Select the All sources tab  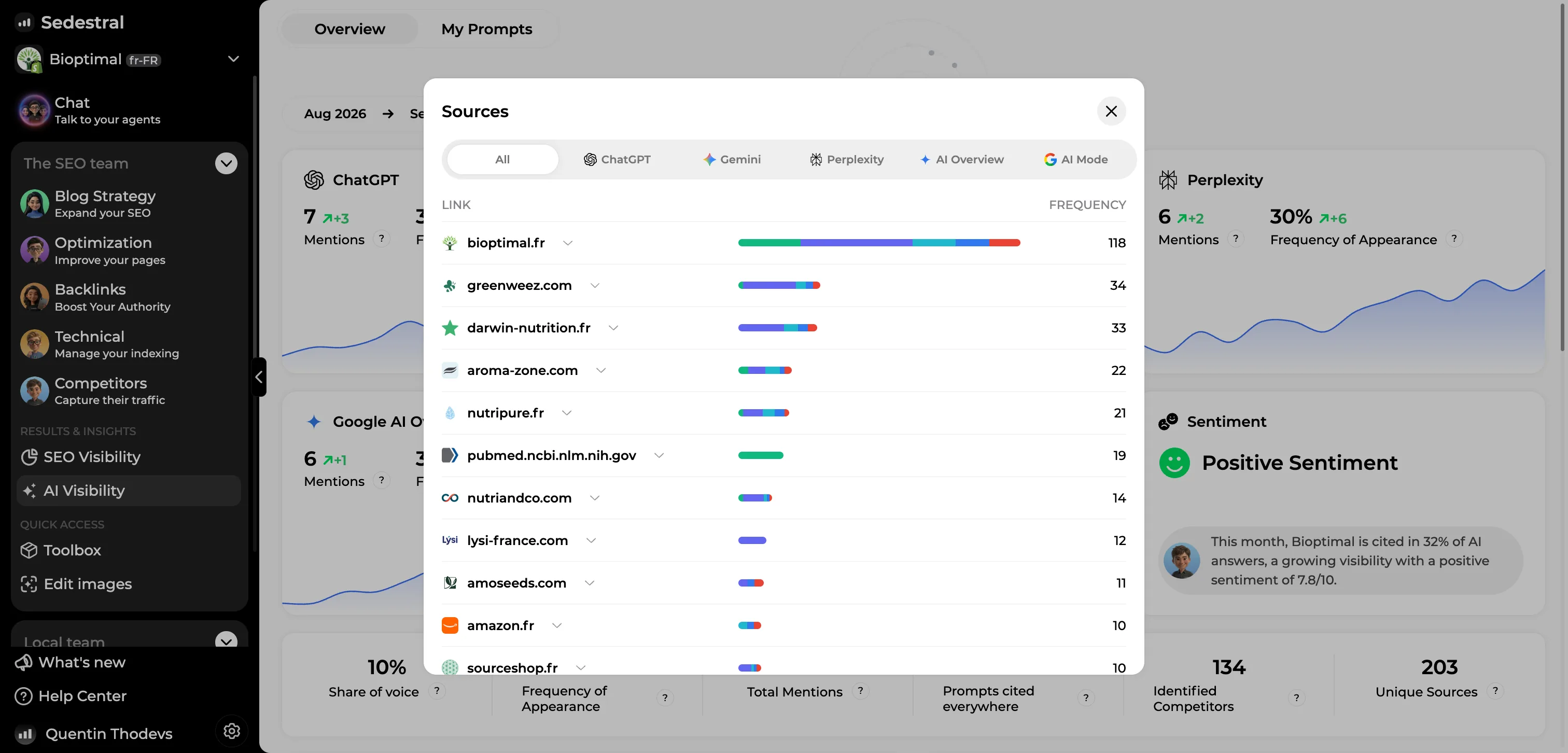(502, 160)
